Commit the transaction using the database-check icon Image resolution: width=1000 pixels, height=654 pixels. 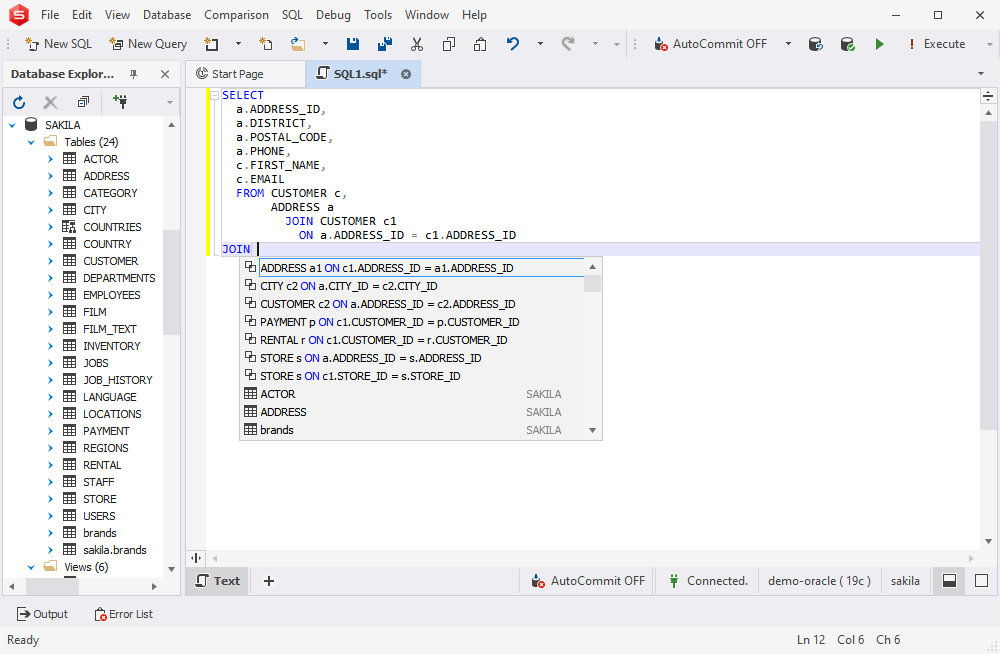pos(846,44)
